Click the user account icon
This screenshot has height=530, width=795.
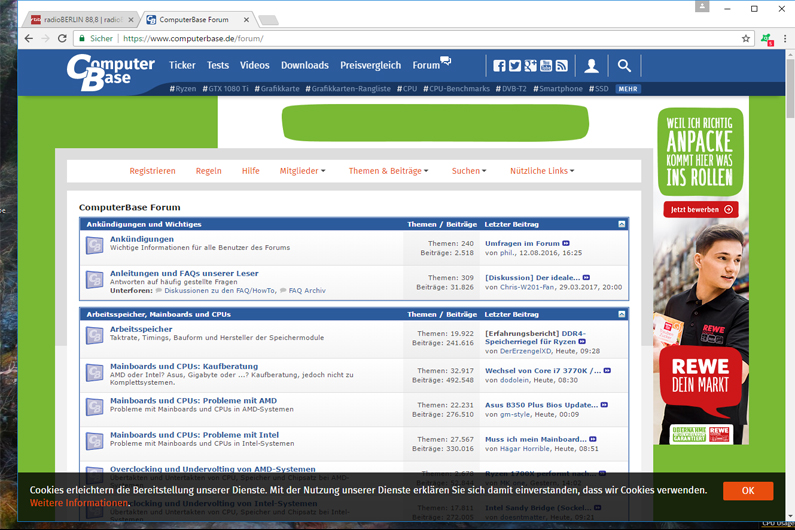coord(591,66)
